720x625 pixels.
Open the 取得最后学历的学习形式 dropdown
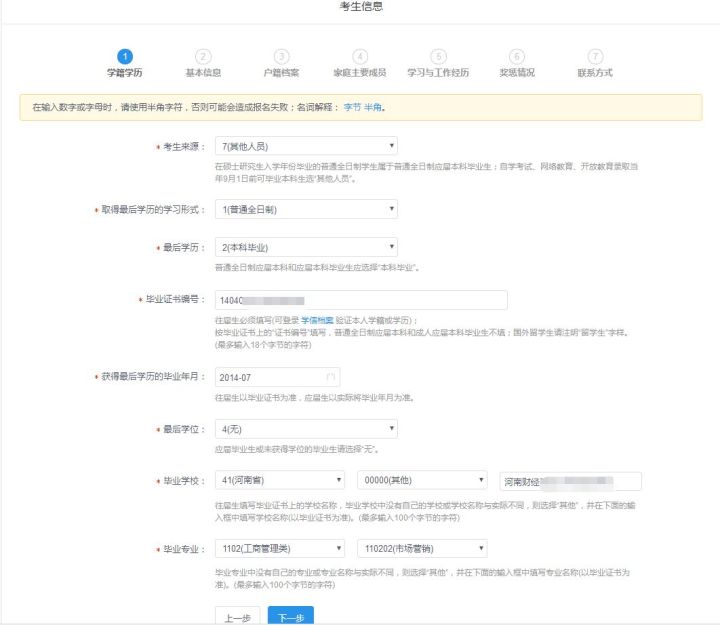tap(306, 209)
